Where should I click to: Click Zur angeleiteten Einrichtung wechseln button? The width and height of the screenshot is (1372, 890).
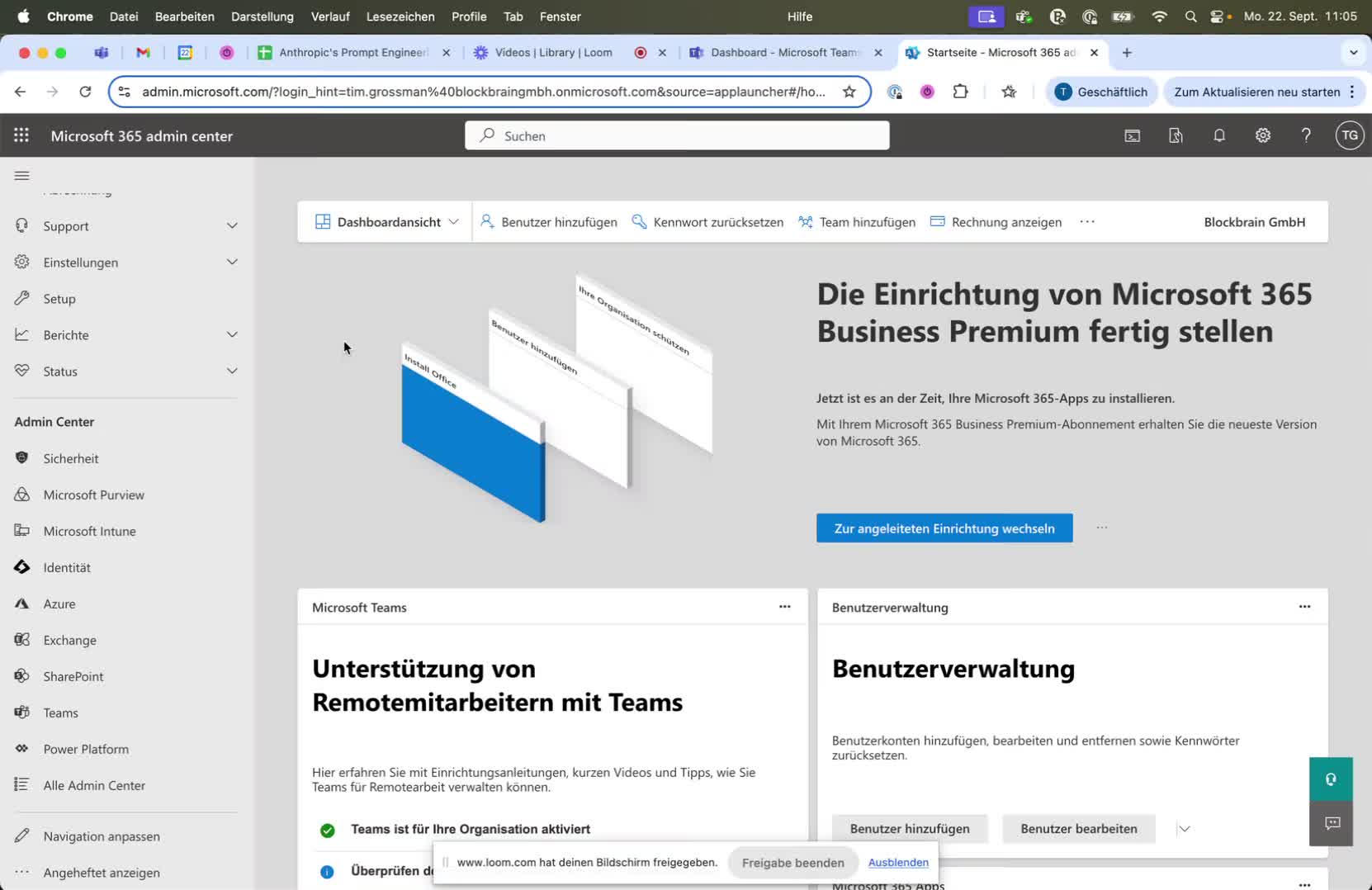coord(944,528)
